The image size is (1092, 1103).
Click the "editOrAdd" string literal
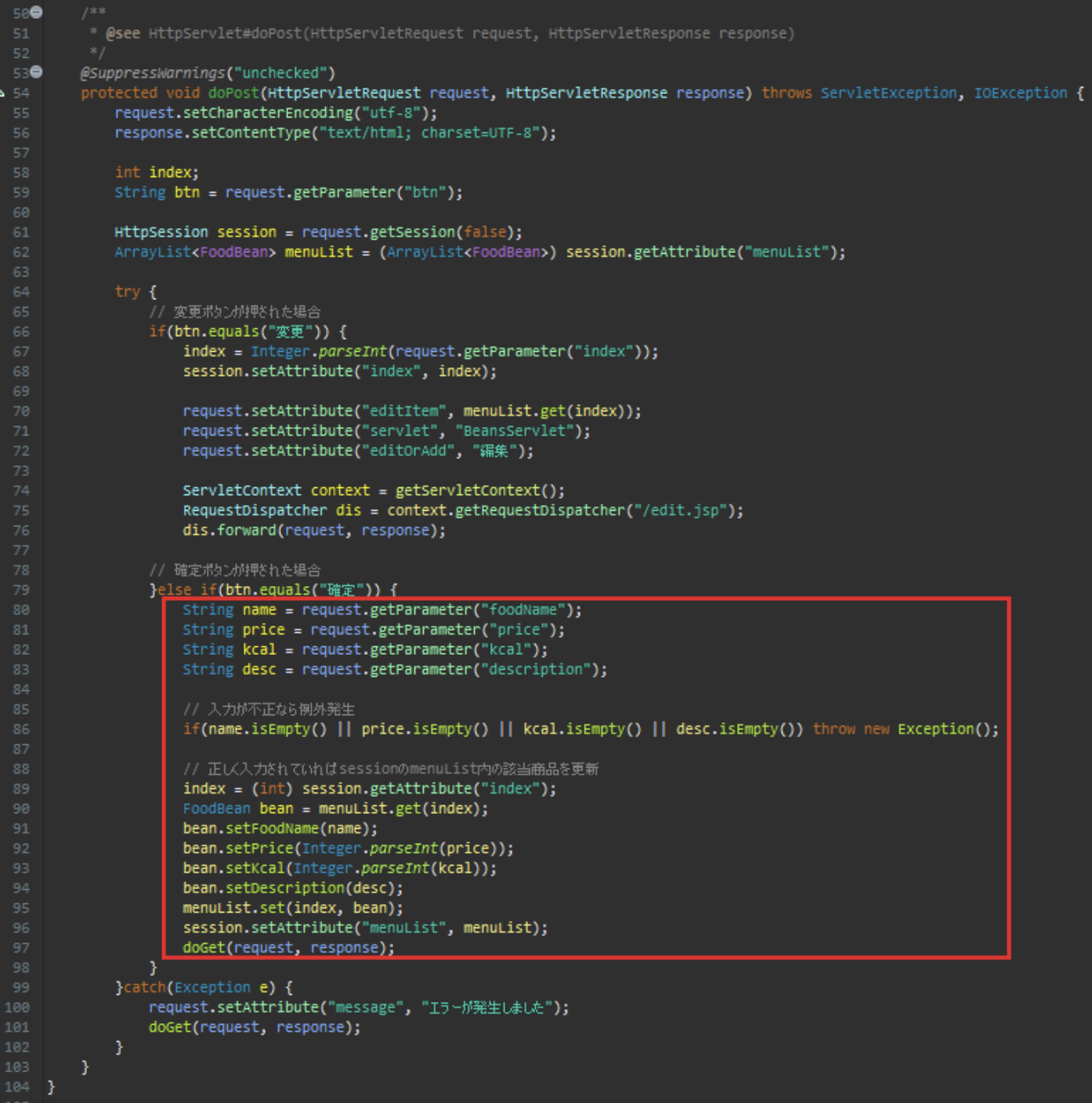408,451
